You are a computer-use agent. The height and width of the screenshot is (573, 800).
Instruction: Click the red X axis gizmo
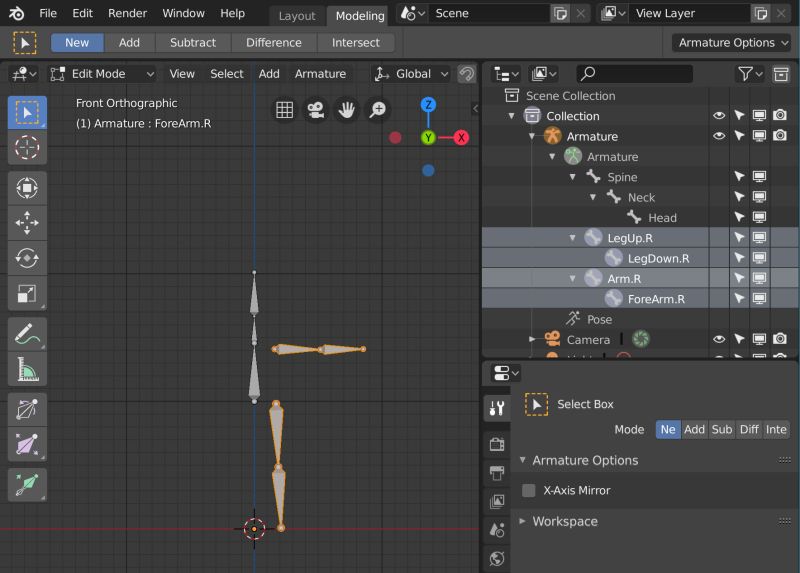pyautogui.click(x=461, y=137)
